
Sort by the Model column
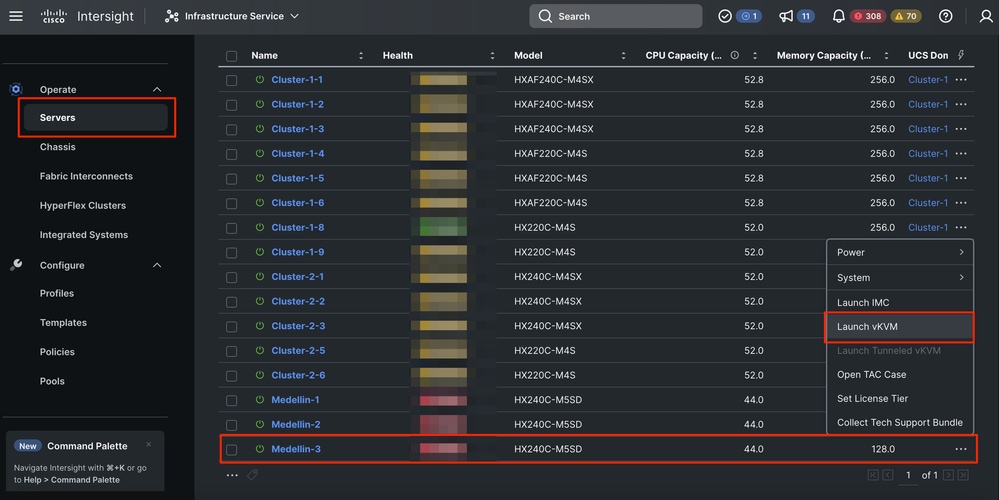(x=624, y=56)
